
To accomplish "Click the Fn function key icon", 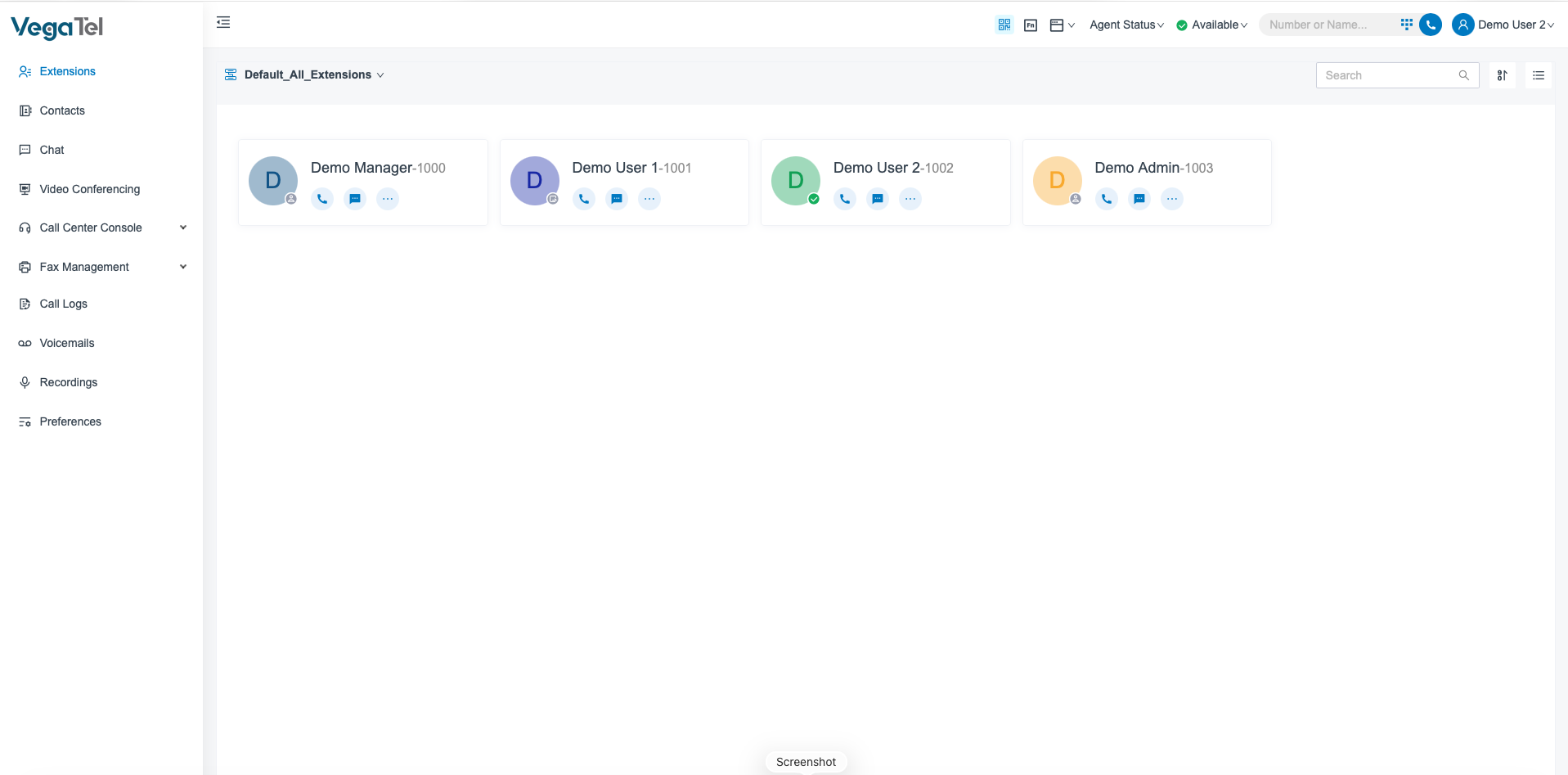I will click(x=1031, y=25).
